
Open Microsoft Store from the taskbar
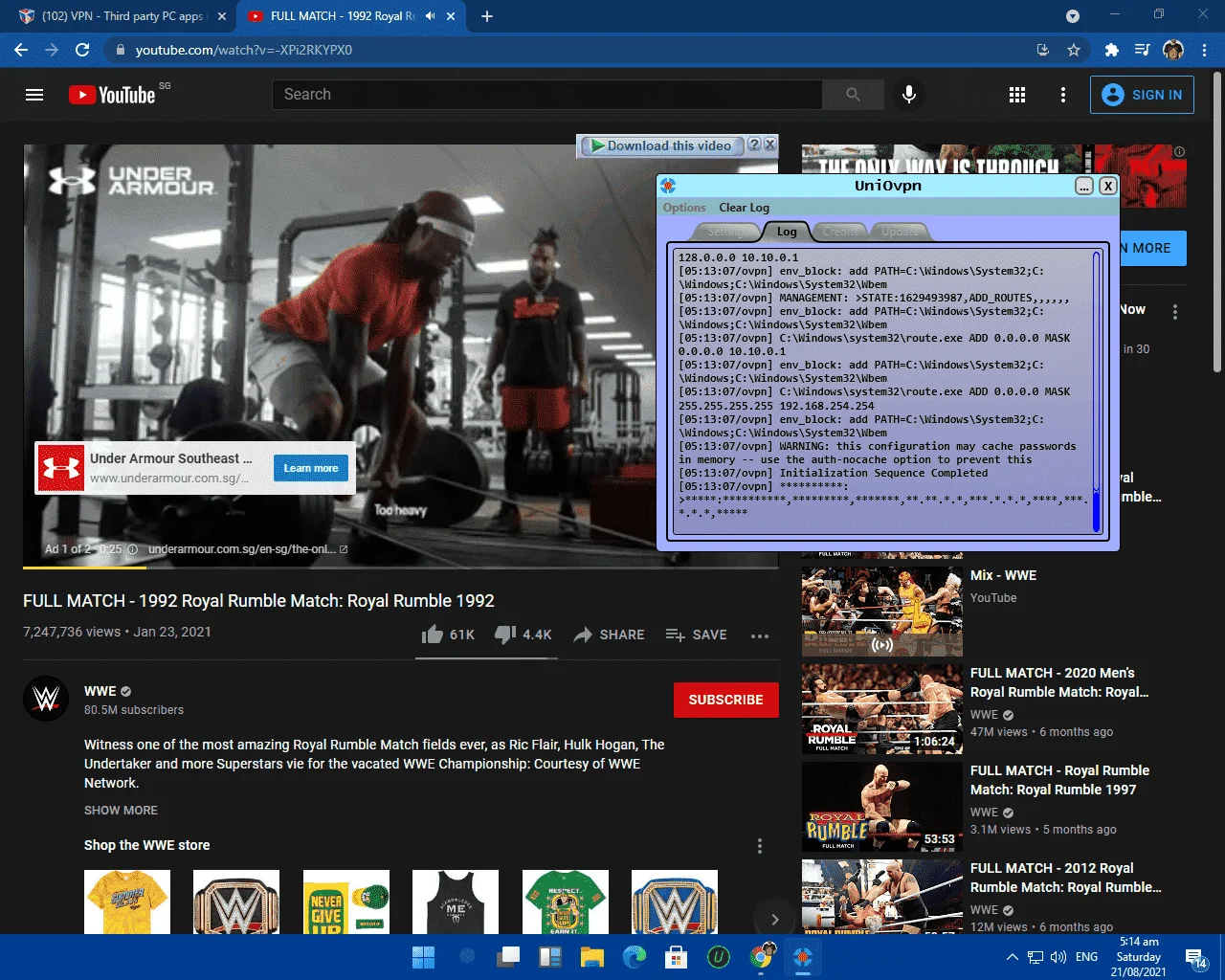coord(677,957)
